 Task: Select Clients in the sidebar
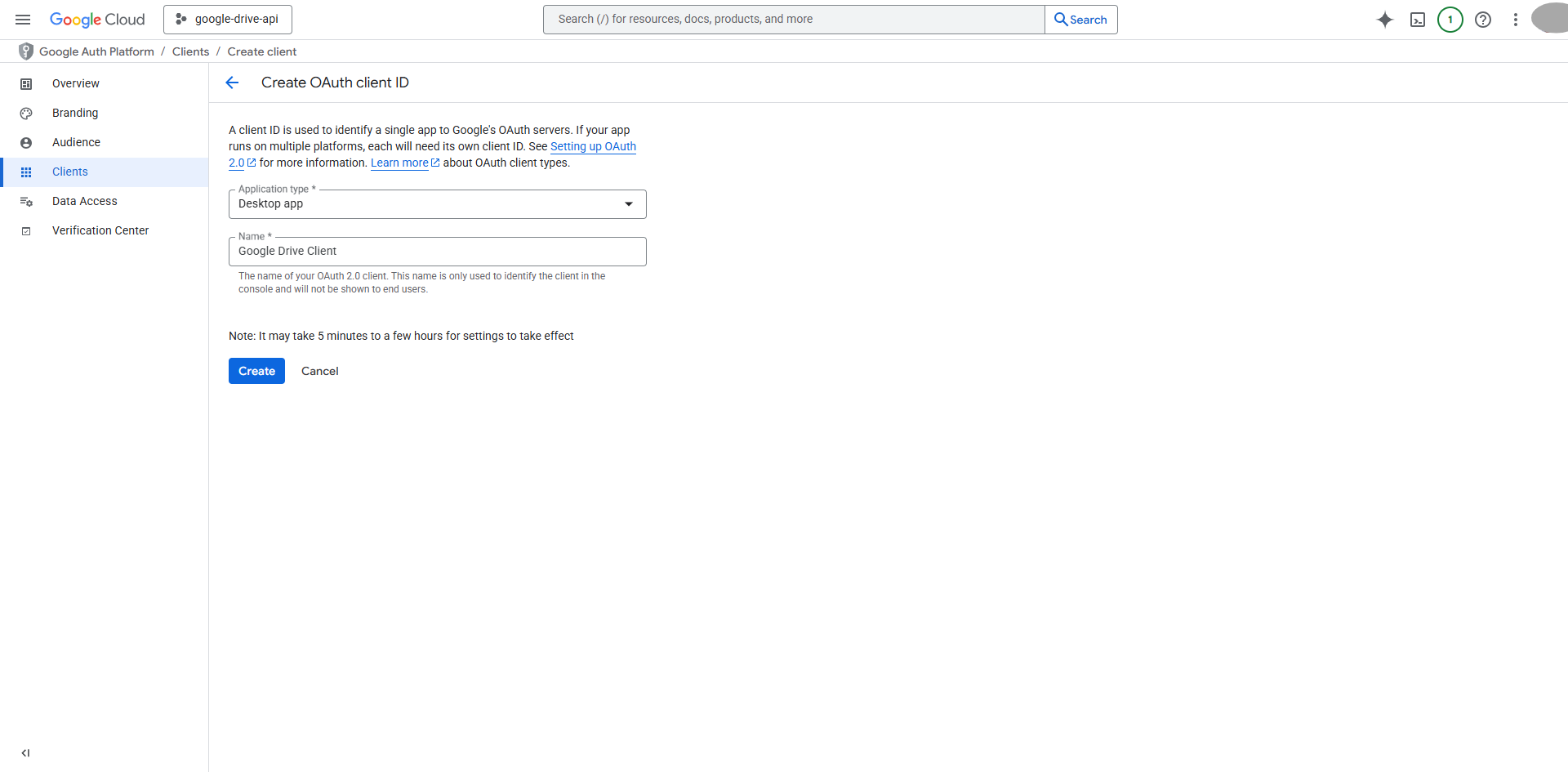pos(105,172)
